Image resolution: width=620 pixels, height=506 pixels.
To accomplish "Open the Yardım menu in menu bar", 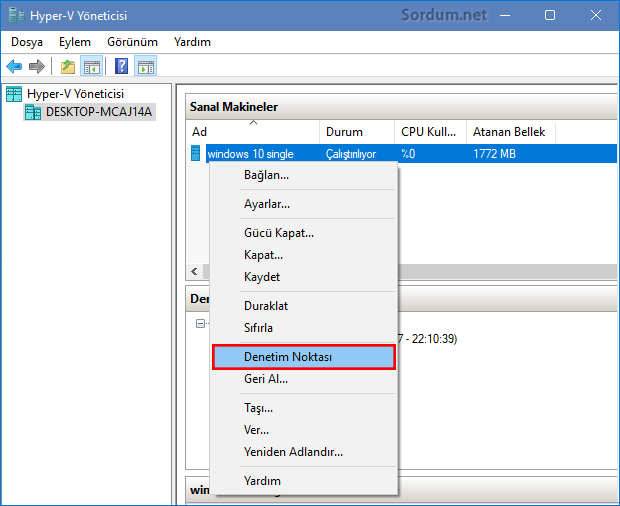I will [192, 42].
